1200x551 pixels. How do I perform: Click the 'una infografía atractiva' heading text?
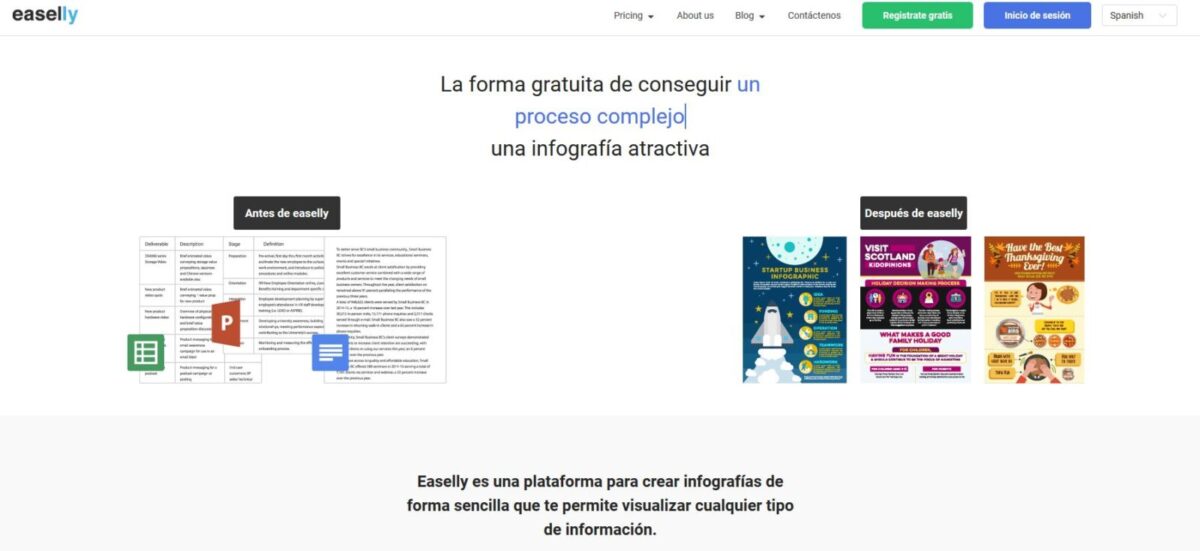coord(600,149)
